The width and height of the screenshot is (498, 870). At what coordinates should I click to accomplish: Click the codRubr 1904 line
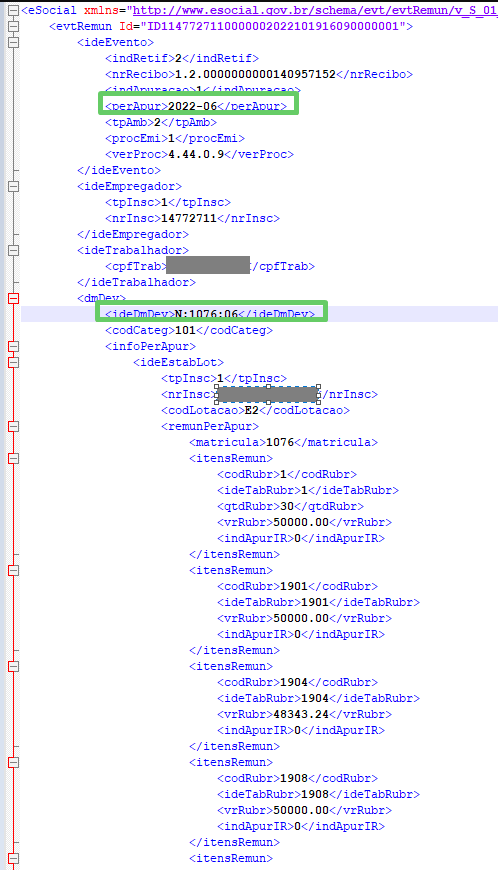[x=297, y=682]
